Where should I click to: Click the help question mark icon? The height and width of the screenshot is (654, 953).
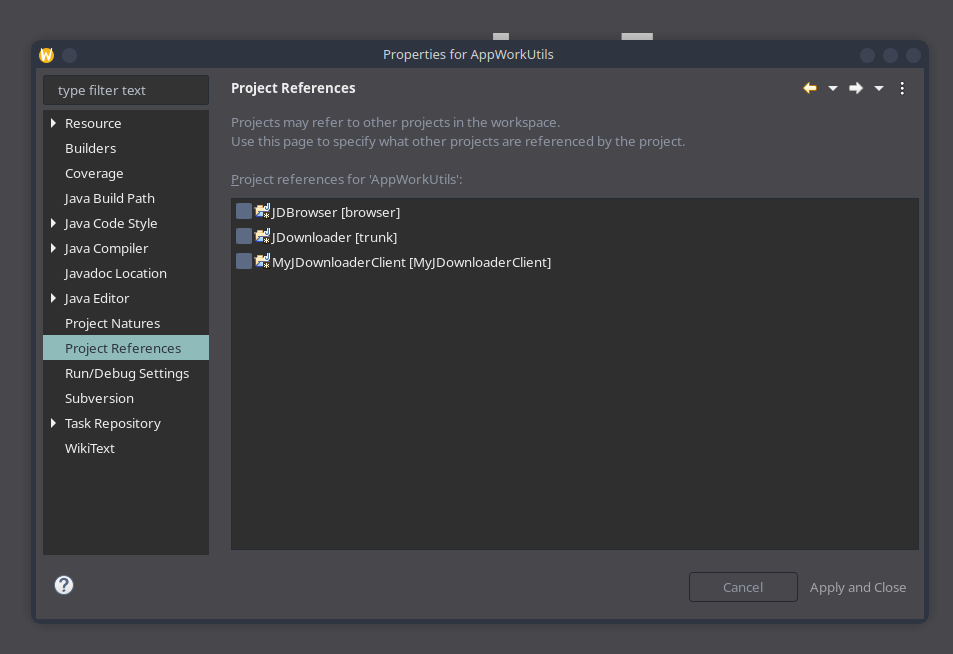(x=64, y=585)
